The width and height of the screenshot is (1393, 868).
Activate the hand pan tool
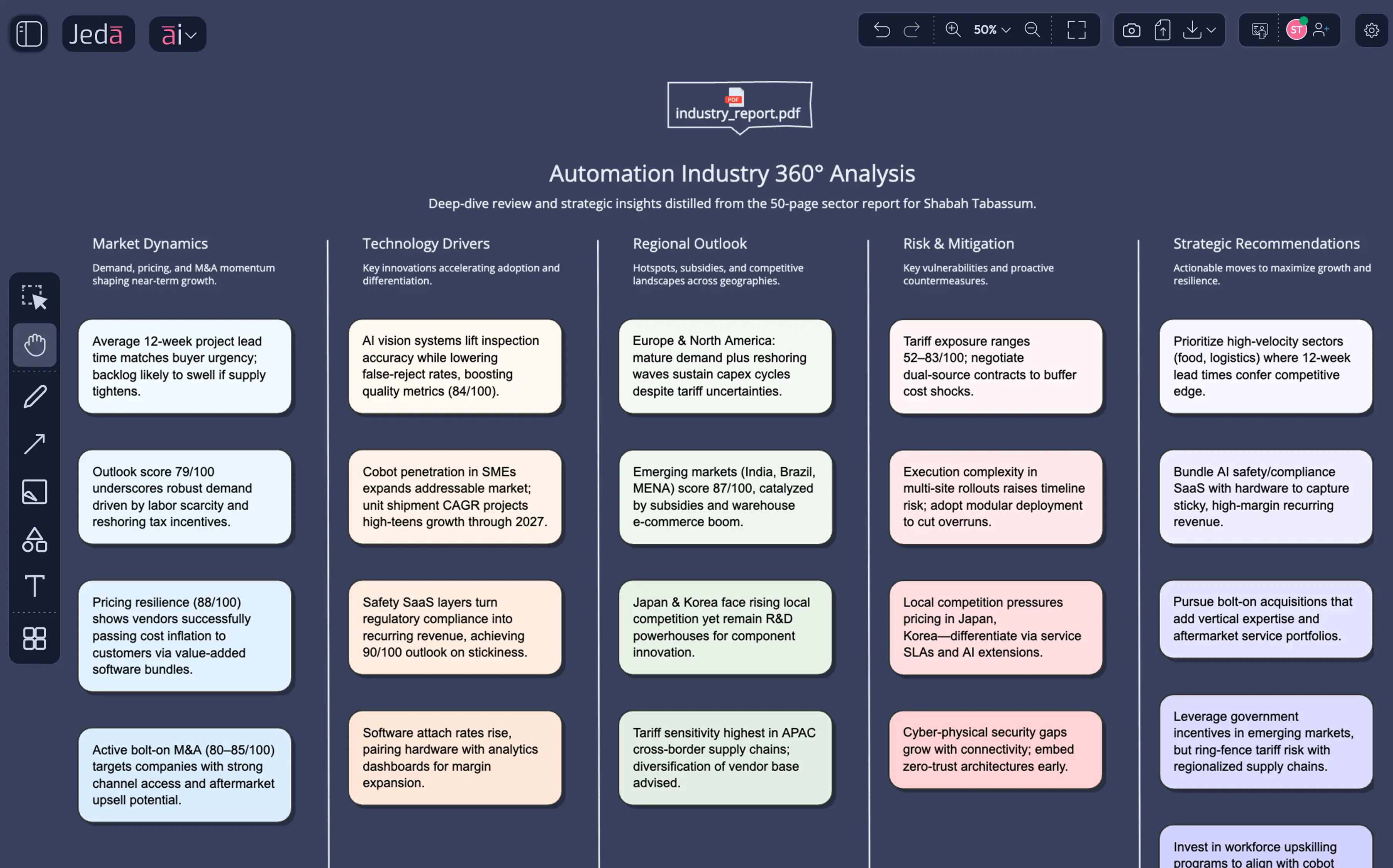coord(34,344)
